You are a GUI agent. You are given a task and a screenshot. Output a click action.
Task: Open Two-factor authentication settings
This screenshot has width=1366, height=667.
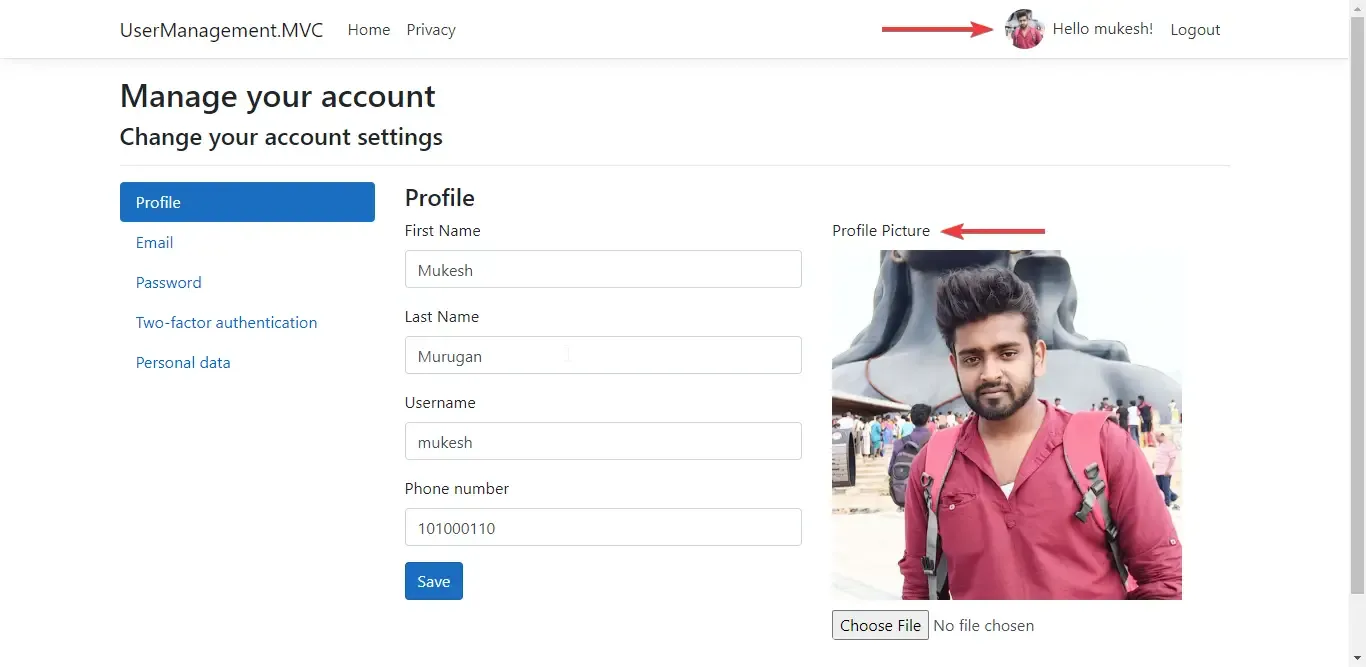(226, 322)
